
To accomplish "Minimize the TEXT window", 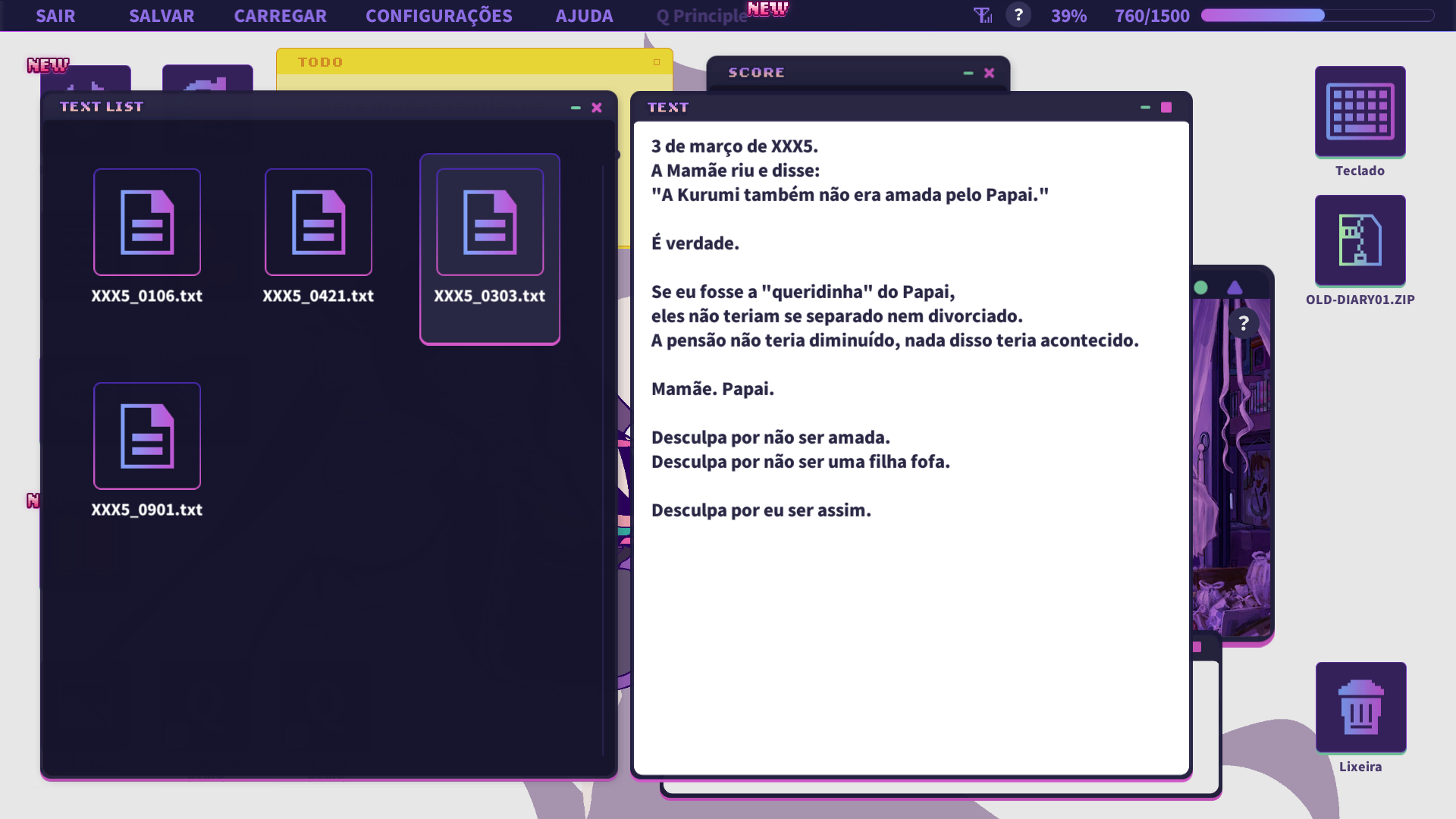I will point(1145,108).
